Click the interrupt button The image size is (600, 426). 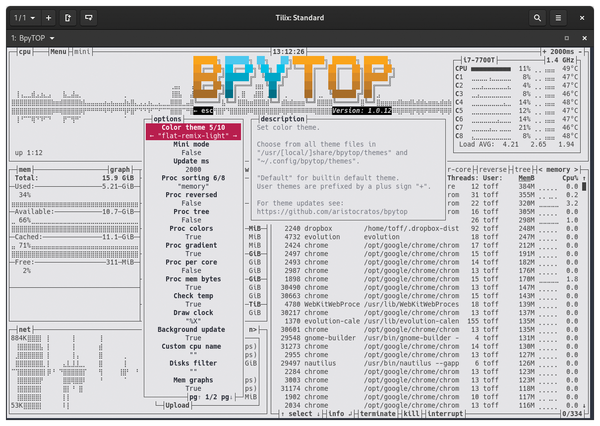click(x=445, y=414)
